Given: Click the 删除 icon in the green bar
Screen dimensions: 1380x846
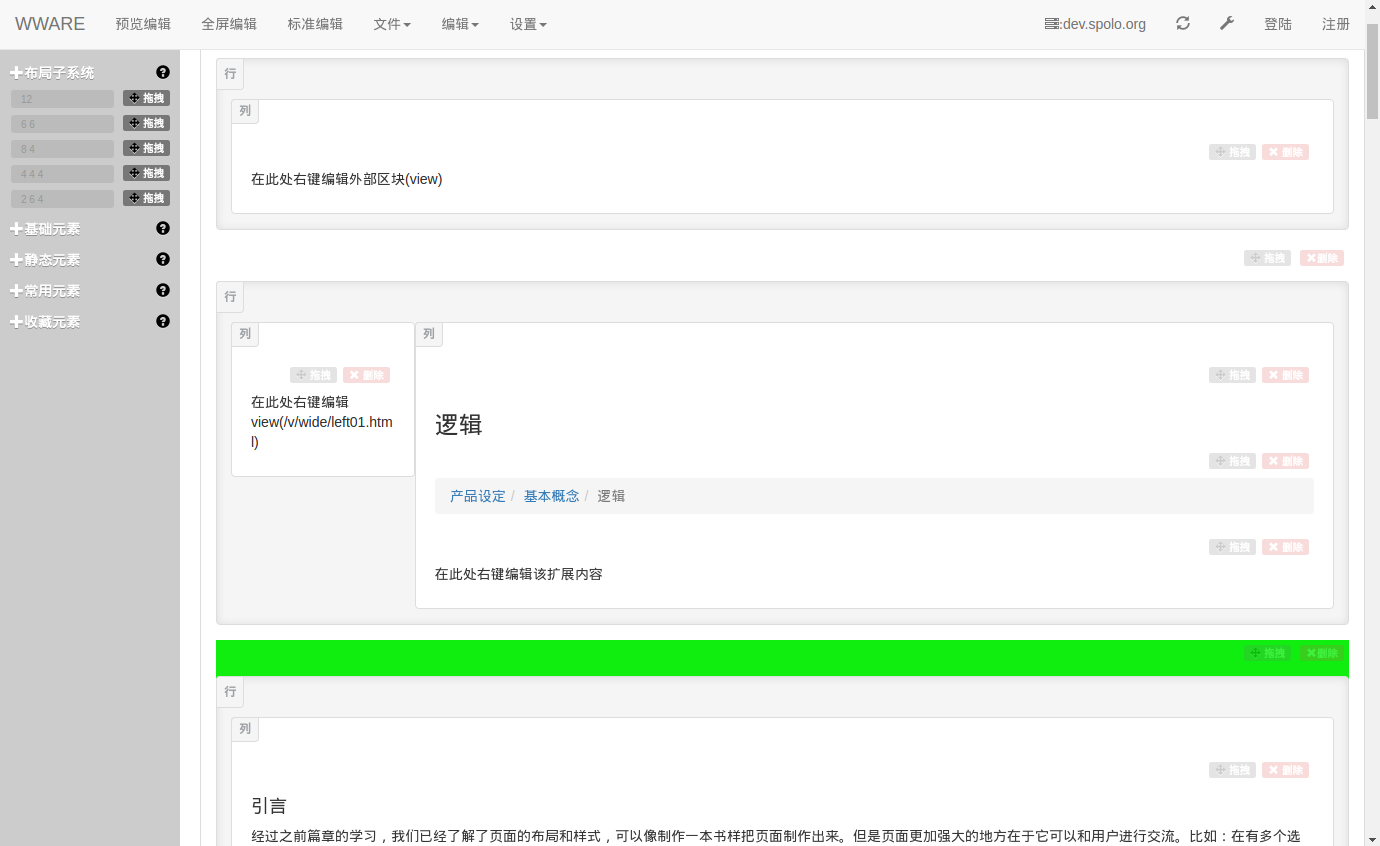Looking at the screenshot, I should [x=1321, y=653].
